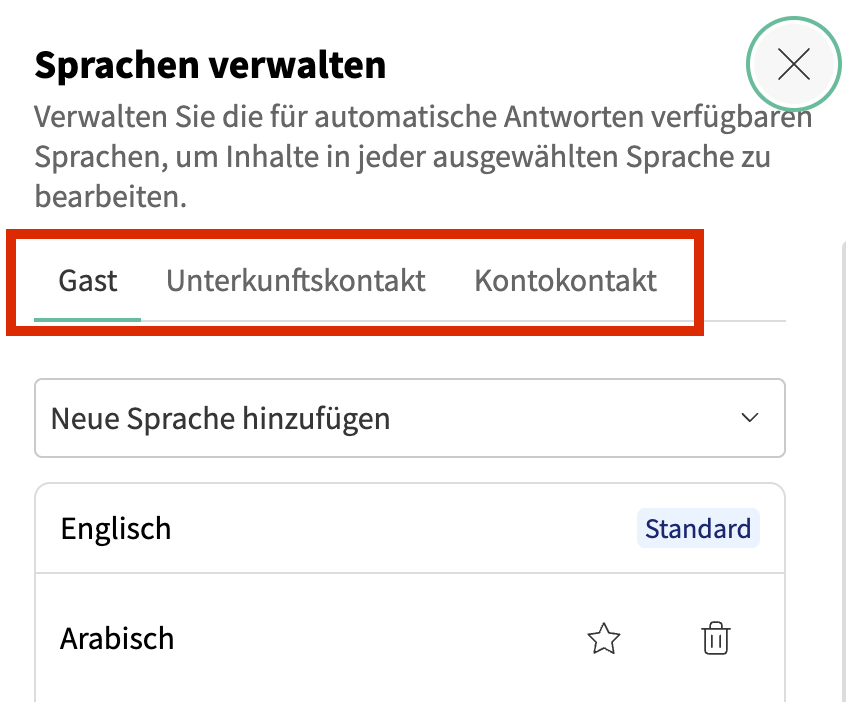The height and width of the screenshot is (702, 846).
Task: Switch to the Gast tab
Action: click(x=88, y=281)
